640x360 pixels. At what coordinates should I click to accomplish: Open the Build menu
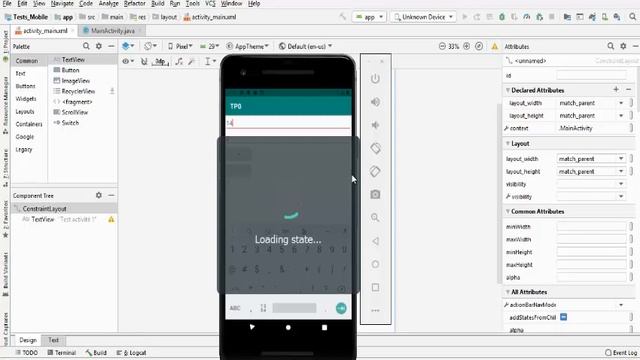click(158, 4)
